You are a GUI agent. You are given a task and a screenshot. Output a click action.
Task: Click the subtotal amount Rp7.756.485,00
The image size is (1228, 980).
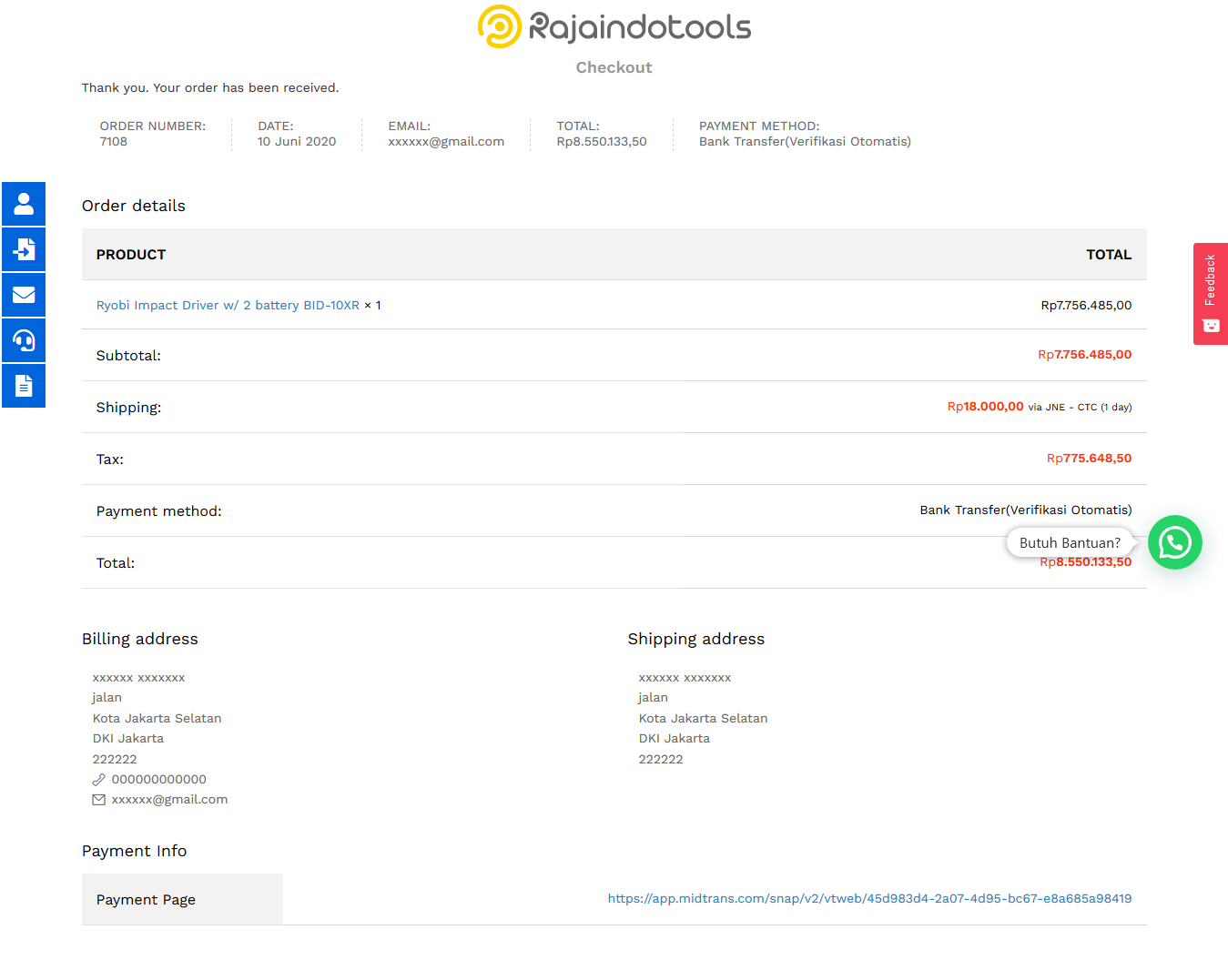tap(1085, 354)
